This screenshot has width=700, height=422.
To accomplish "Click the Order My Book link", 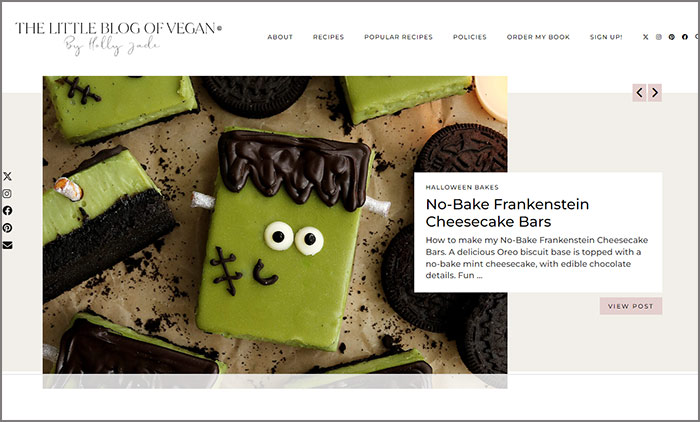I will (538, 37).
